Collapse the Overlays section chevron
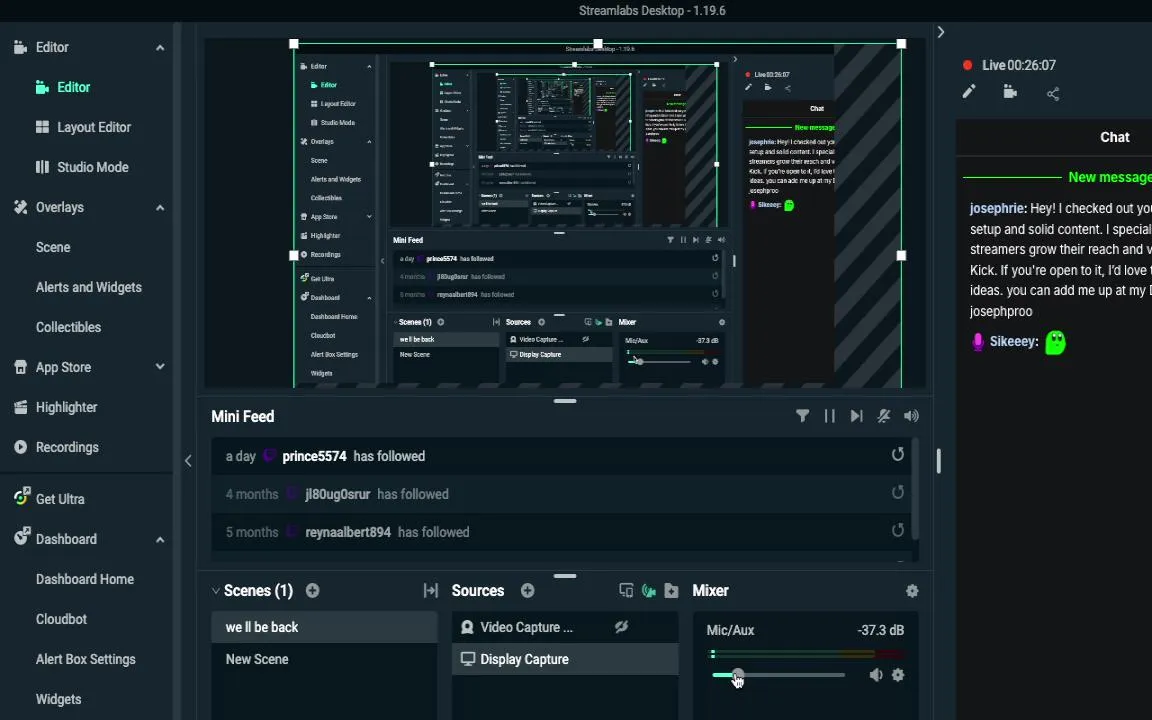 [159, 208]
